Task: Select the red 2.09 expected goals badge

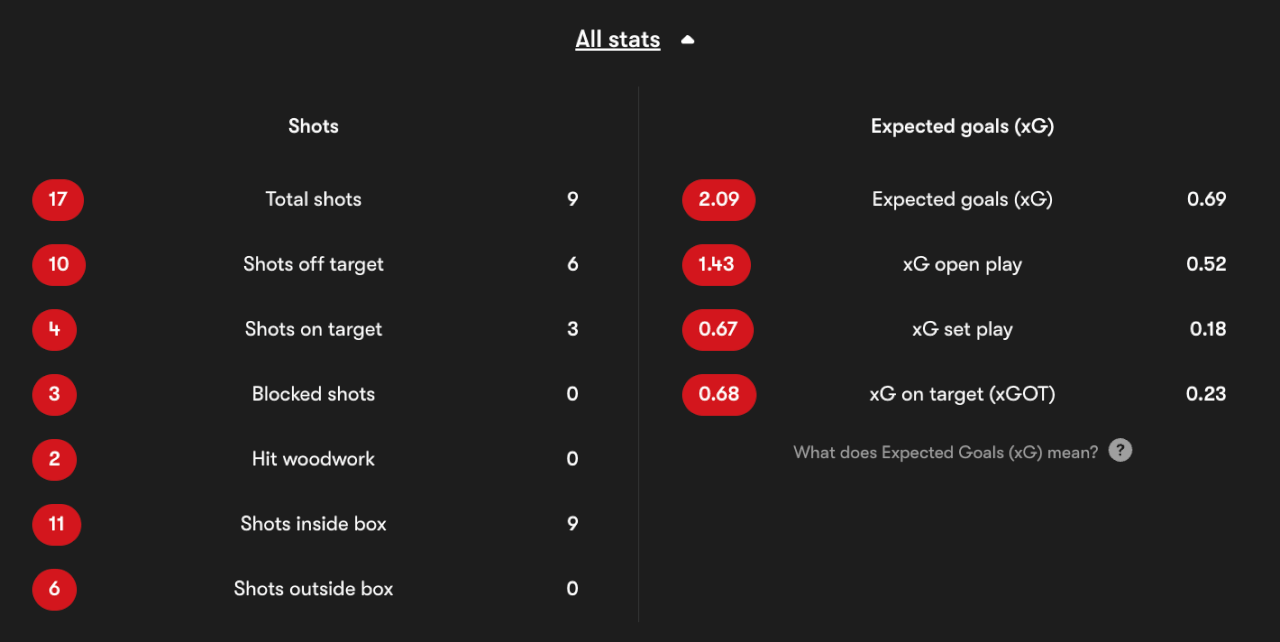Action: pyautogui.click(x=719, y=199)
